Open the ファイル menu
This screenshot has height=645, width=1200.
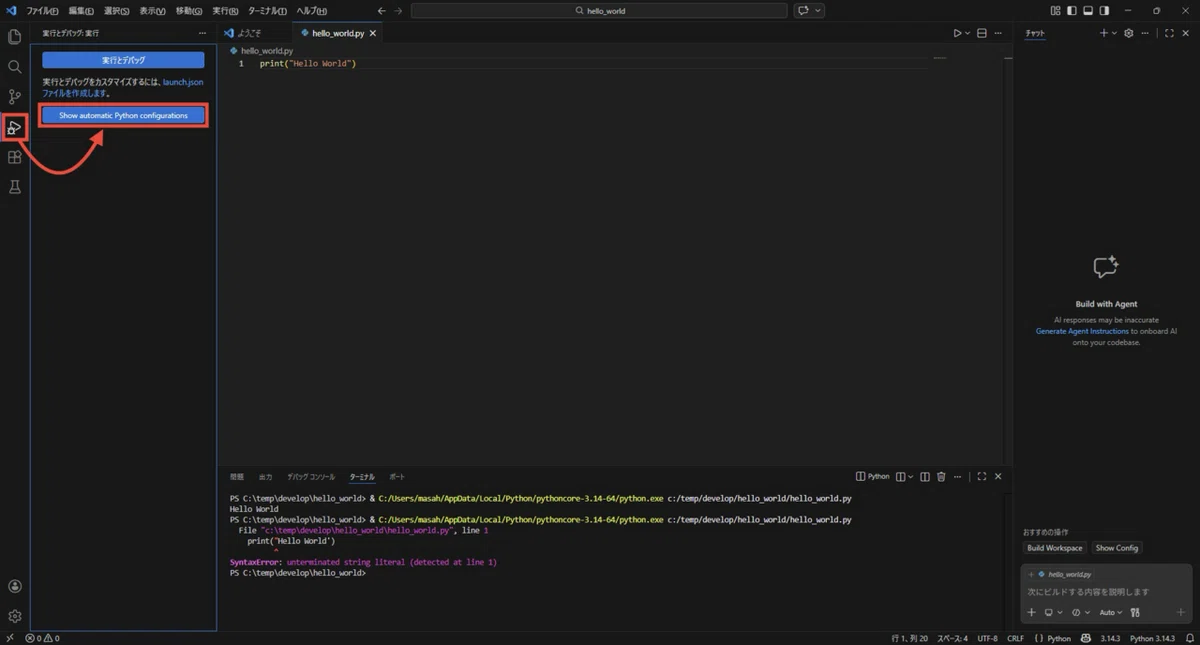[43, 10]
